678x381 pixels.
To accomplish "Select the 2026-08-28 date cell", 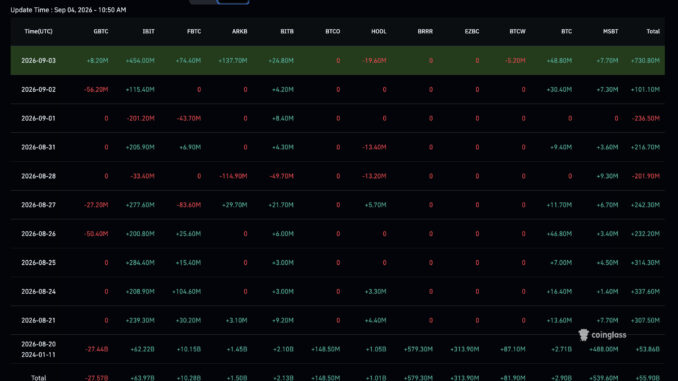I will 38,176.
